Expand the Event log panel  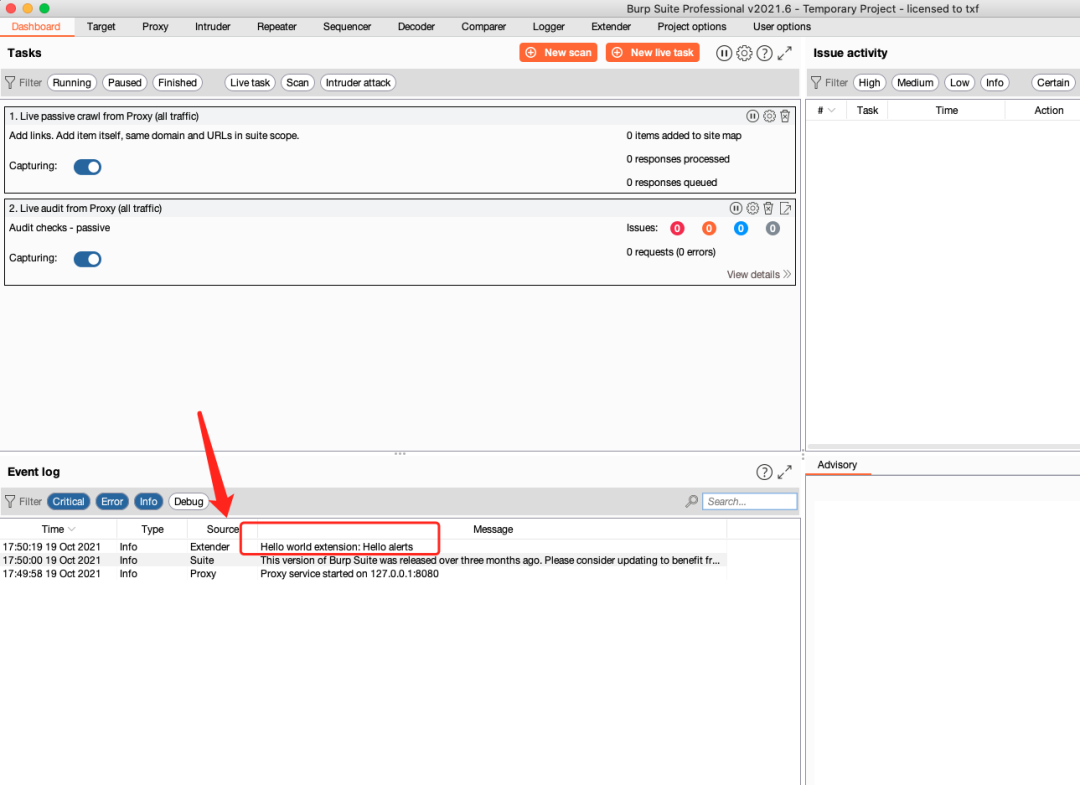[785, 472]
